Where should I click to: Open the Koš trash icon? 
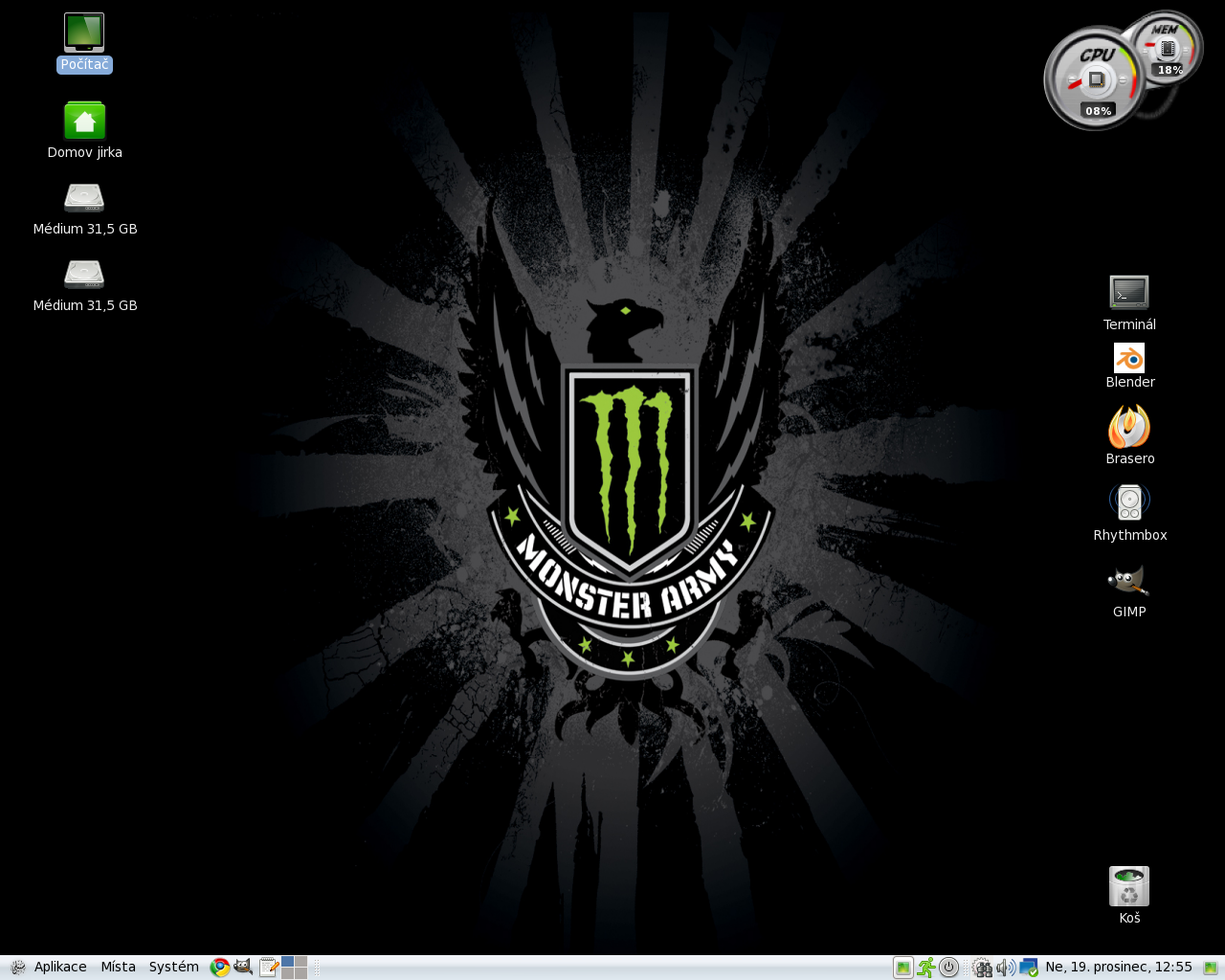point(1129,887)
